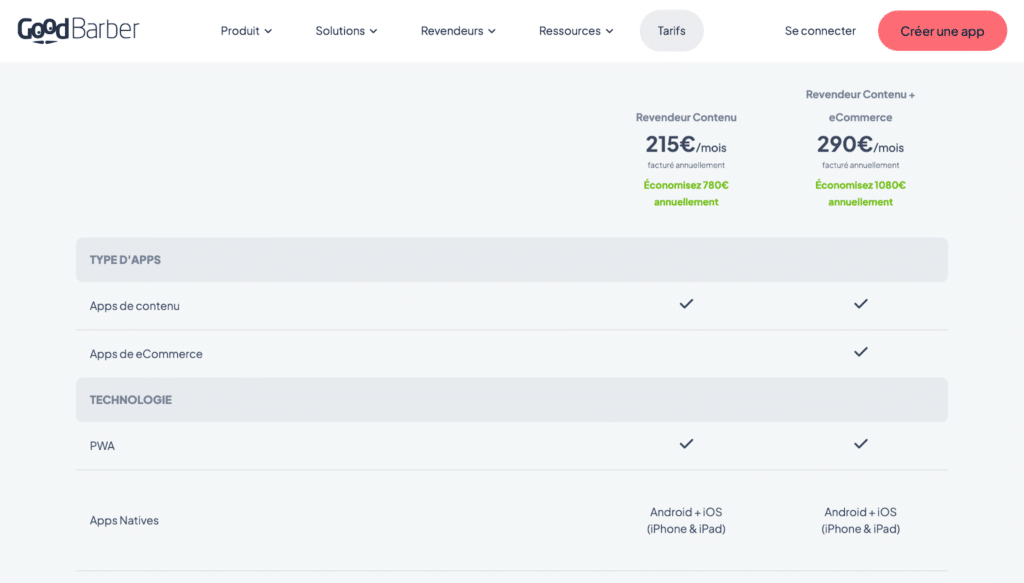Screen dimensions: 1024x583
Task: Click PWA checkmark under Revendeur Contenu
Action: tap(686, 444)
